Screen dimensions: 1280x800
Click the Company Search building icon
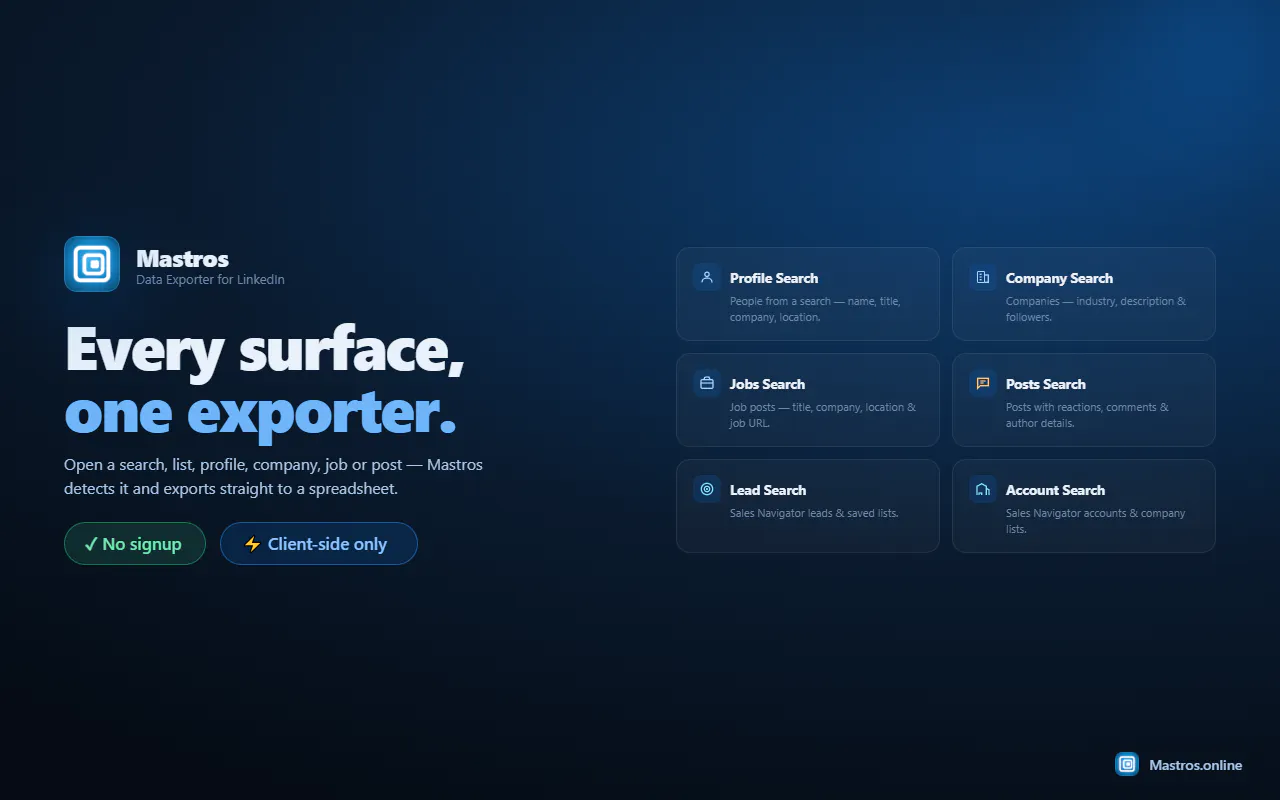(983, 277)
